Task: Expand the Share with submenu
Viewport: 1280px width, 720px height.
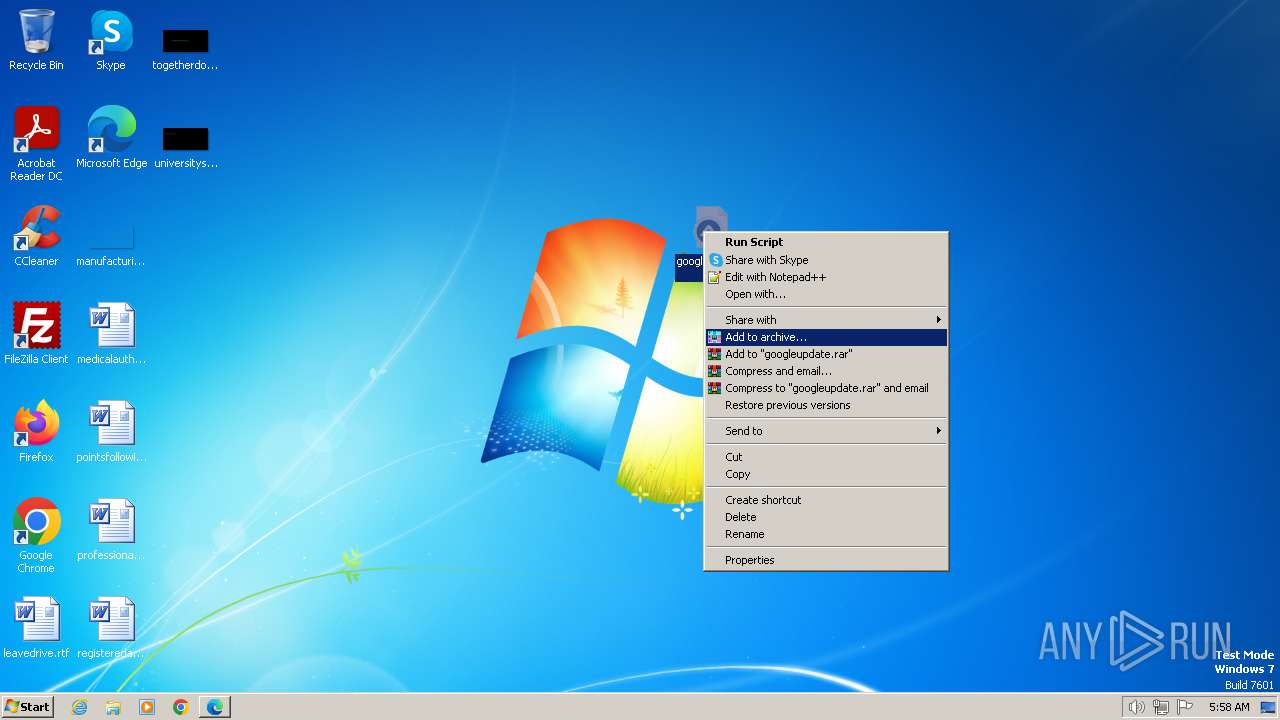Action: (x=826, y=320)
